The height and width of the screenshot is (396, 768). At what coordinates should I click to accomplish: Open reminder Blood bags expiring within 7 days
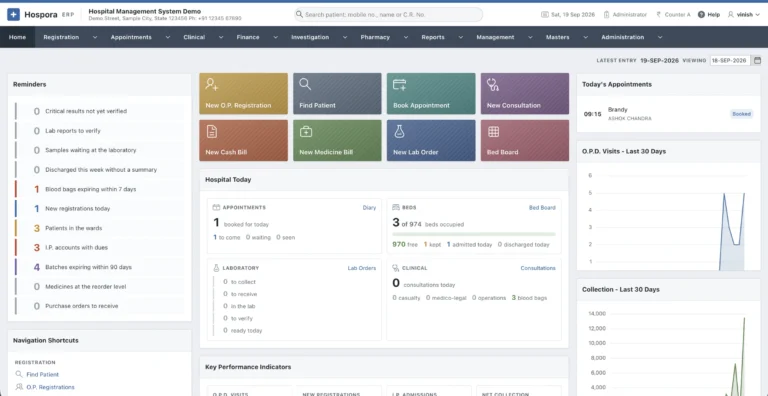[x=100, y=189]
